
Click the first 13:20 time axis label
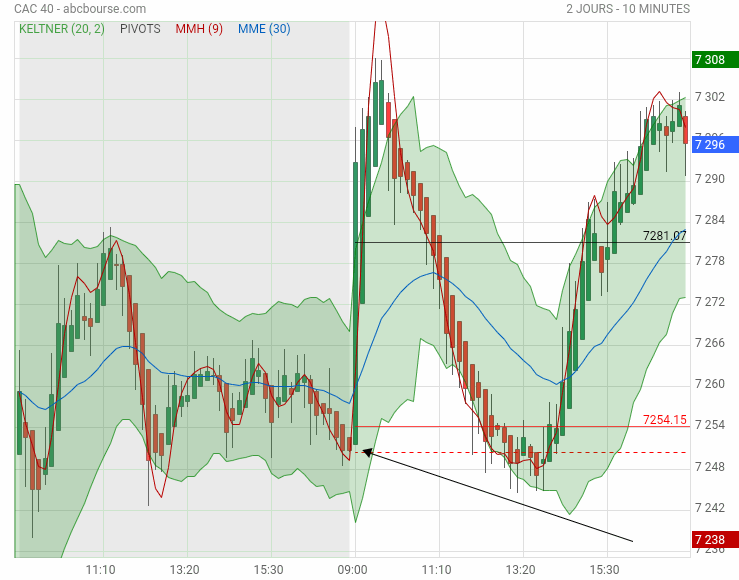pos(184,570)
